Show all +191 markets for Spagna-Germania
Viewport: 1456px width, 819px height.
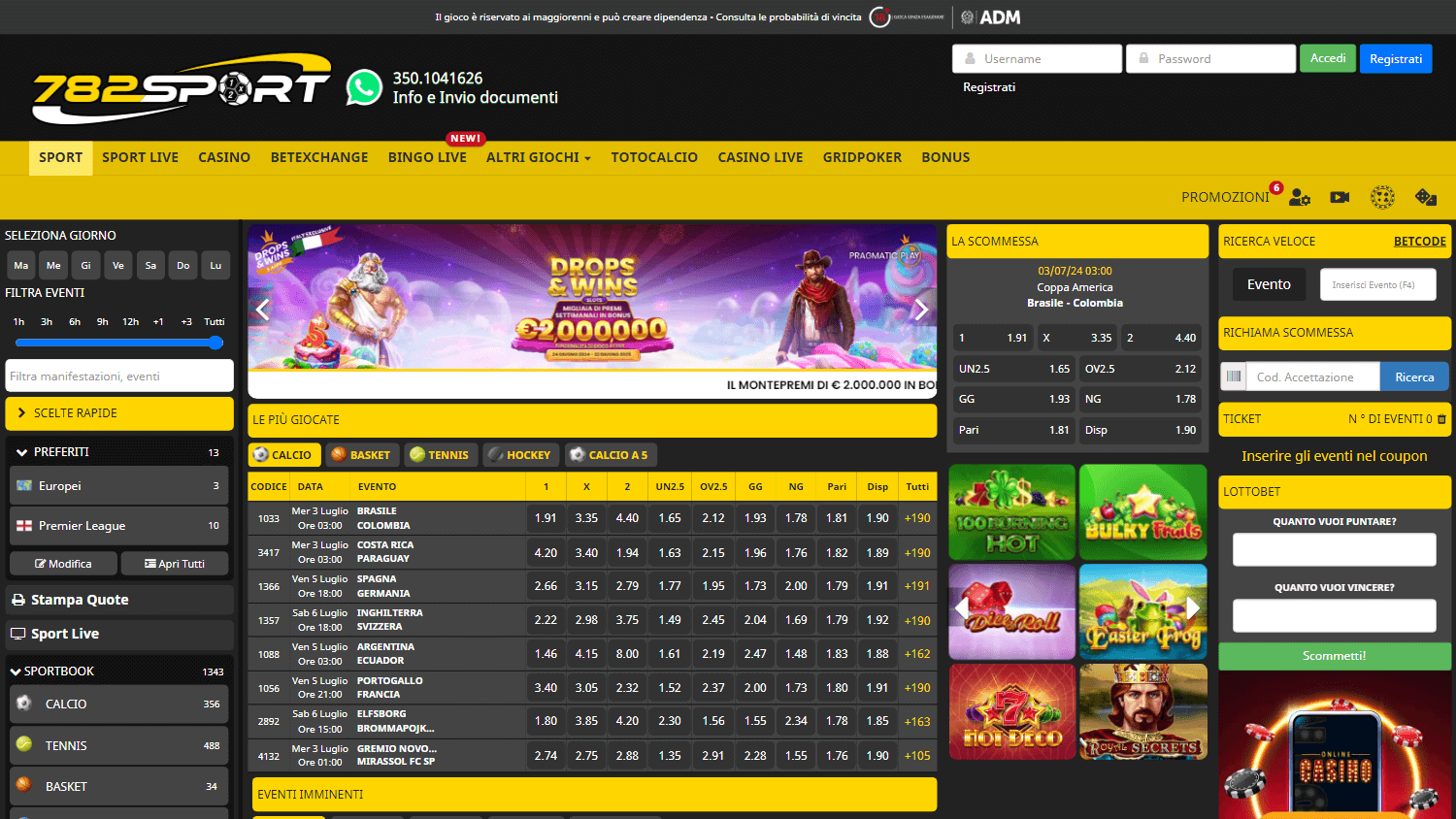pyautogui.click(x=917, y=586)
